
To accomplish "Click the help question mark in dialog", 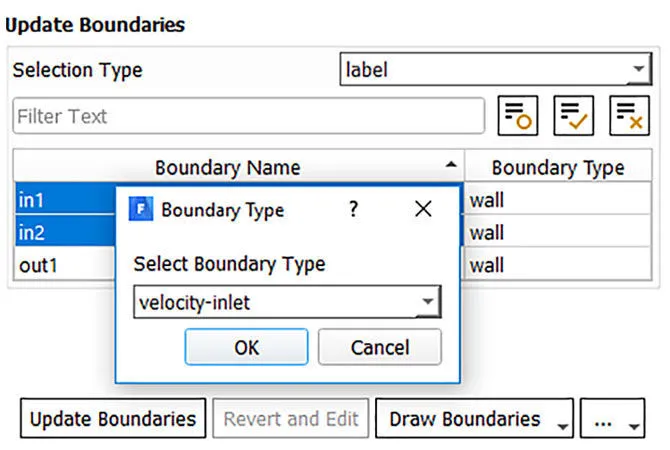I will point(352,209).
